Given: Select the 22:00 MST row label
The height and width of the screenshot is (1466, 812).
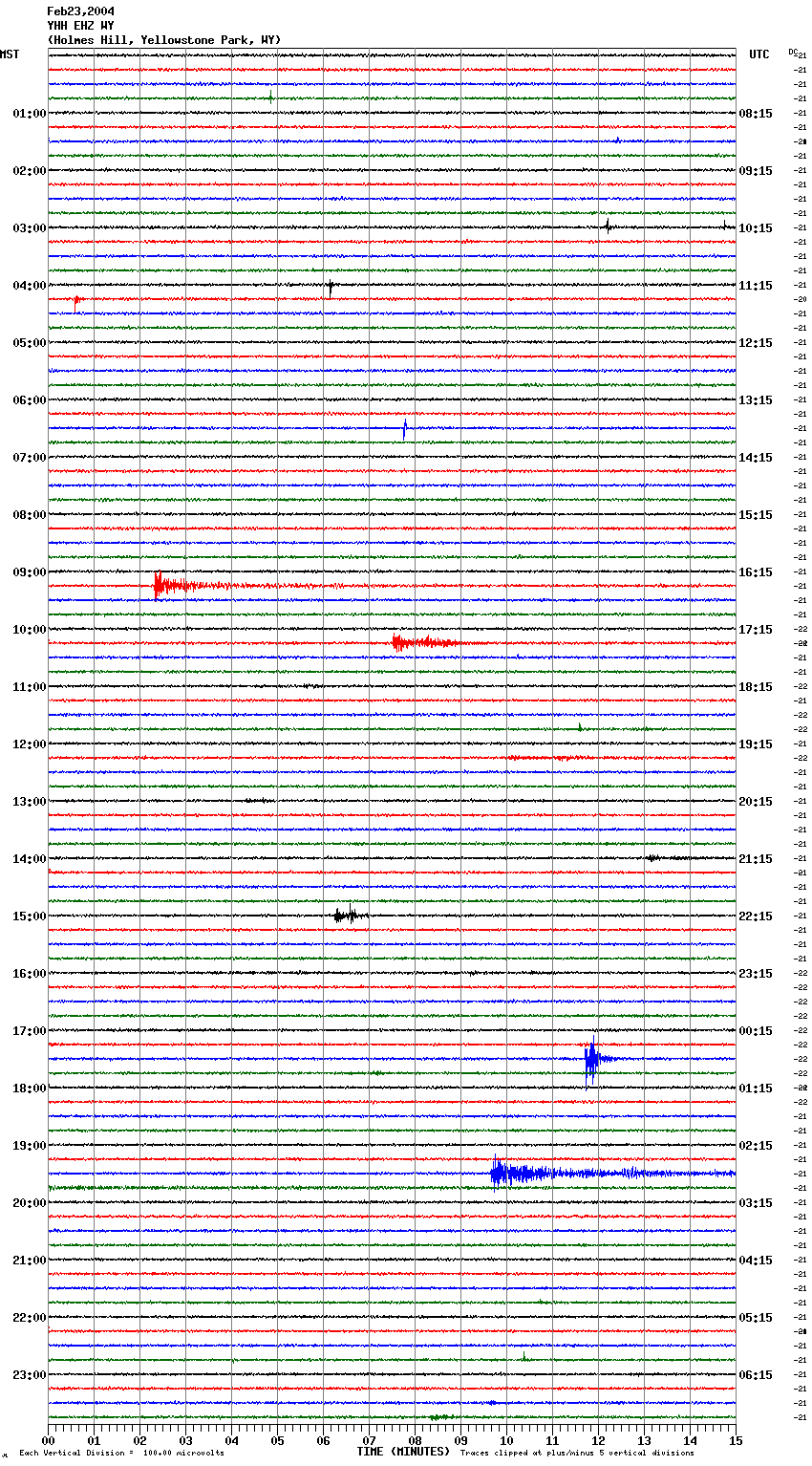Looking at the screenshot, I should tap(29, 1318).
